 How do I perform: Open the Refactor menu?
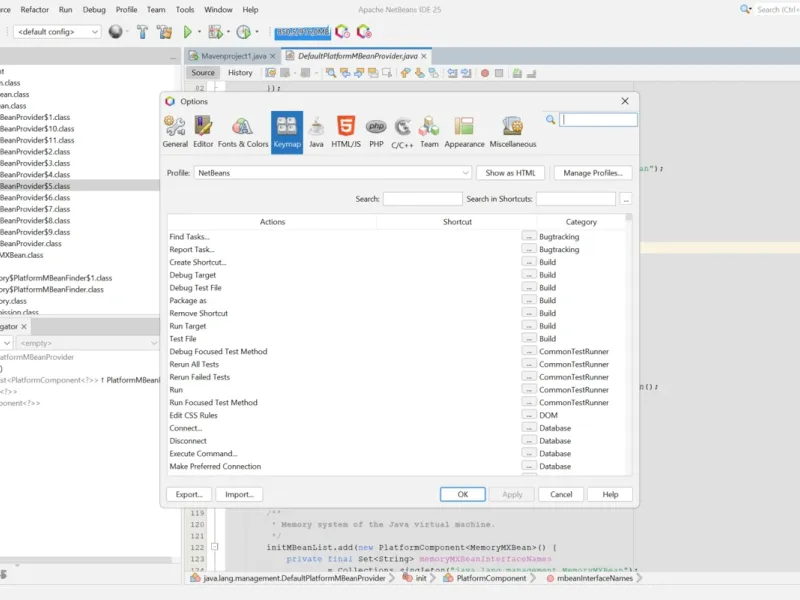[x=35, y=10]
